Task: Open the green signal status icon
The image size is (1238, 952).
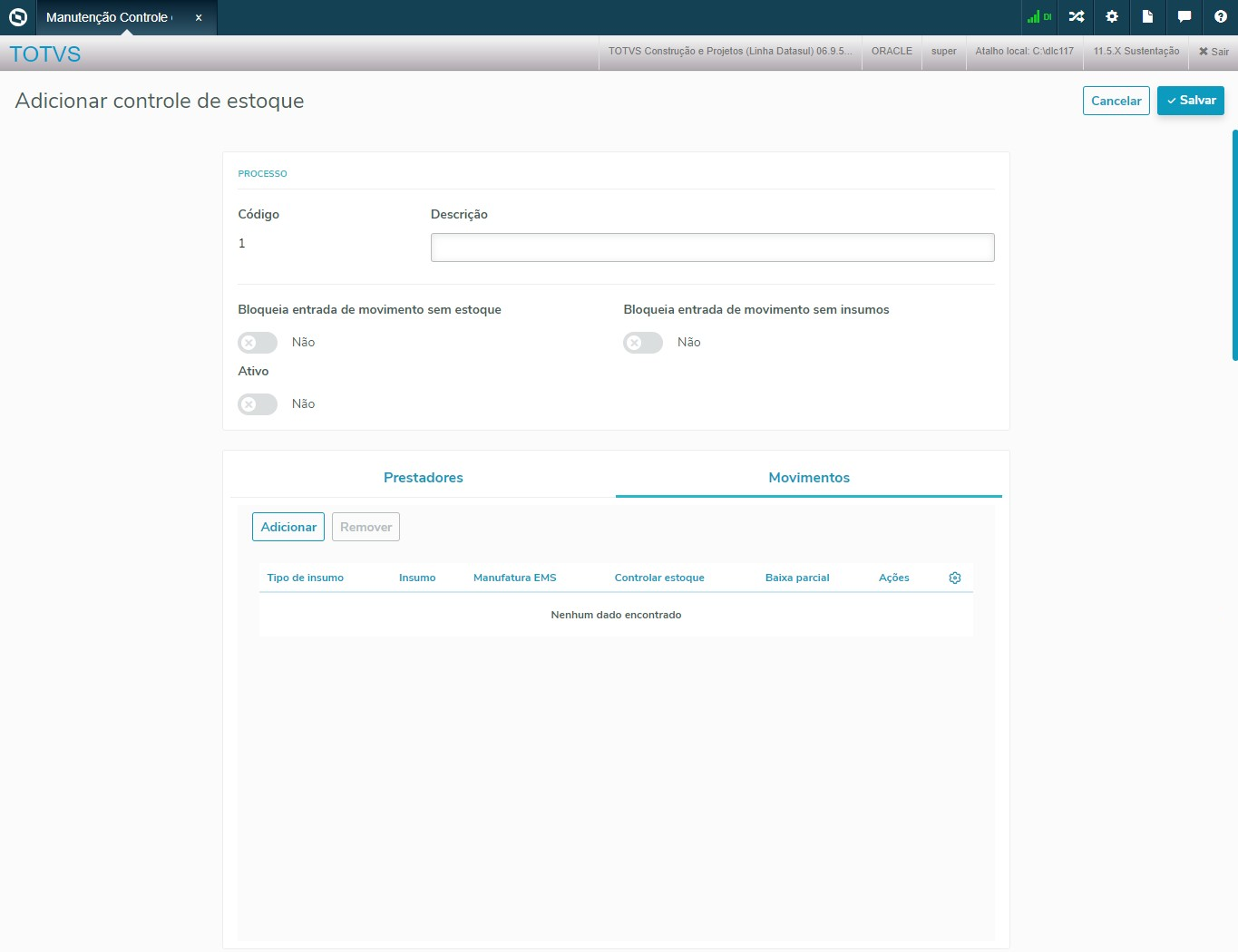Action: point(1038,17)
